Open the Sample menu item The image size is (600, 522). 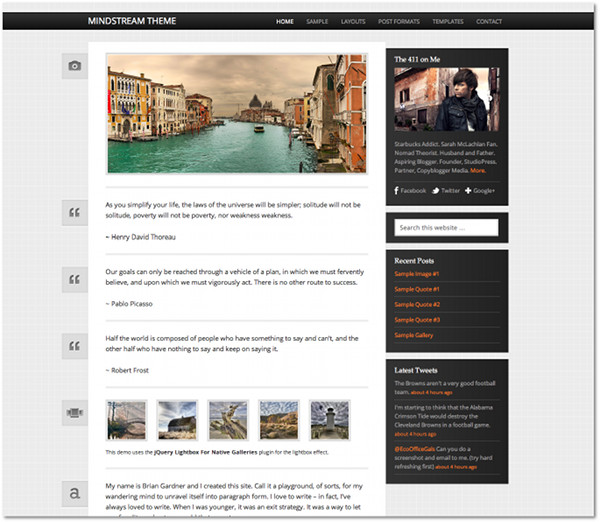(x=317, y=21)
